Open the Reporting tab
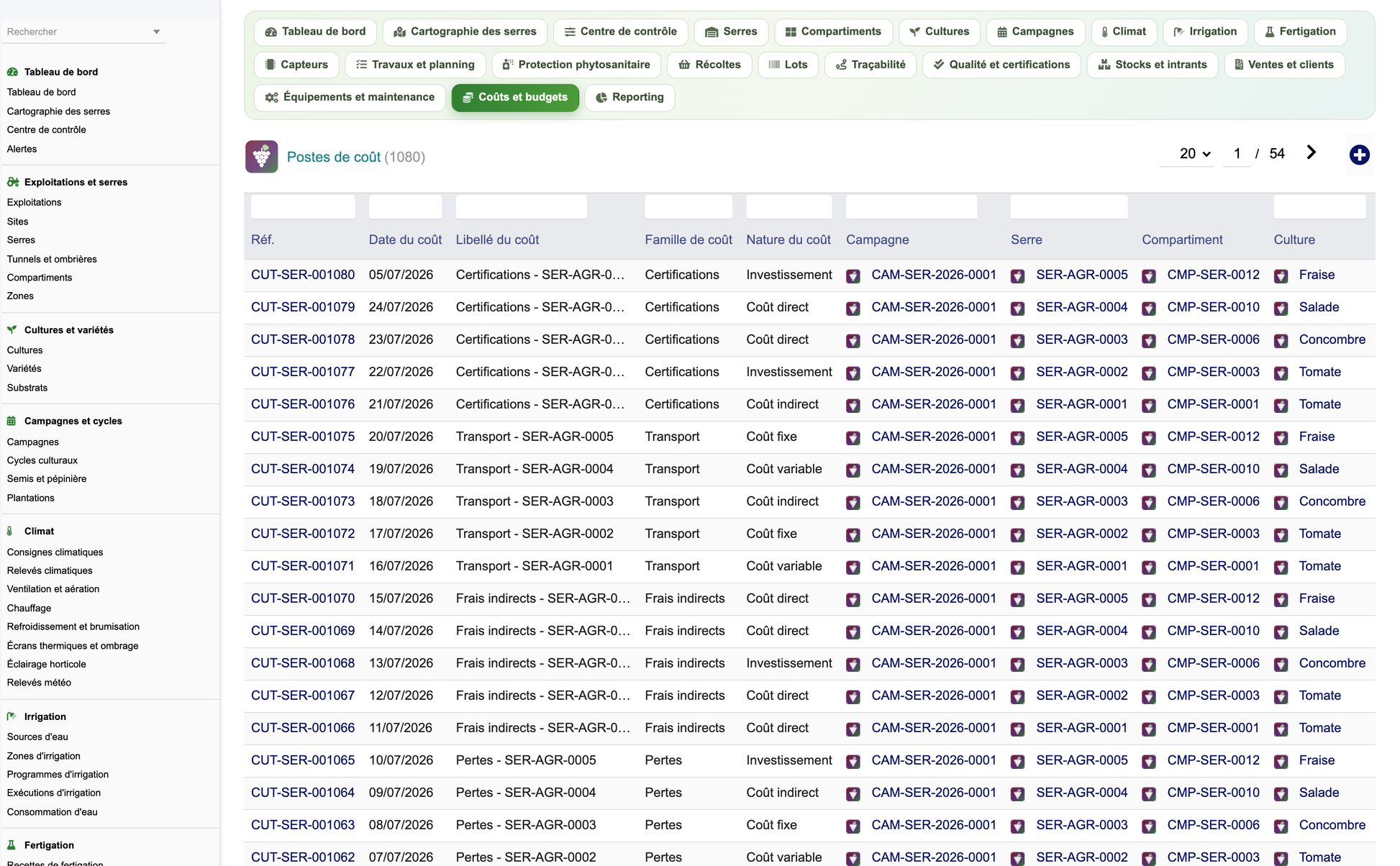Viewport: 1400px width, 866px height. (629, 97)
